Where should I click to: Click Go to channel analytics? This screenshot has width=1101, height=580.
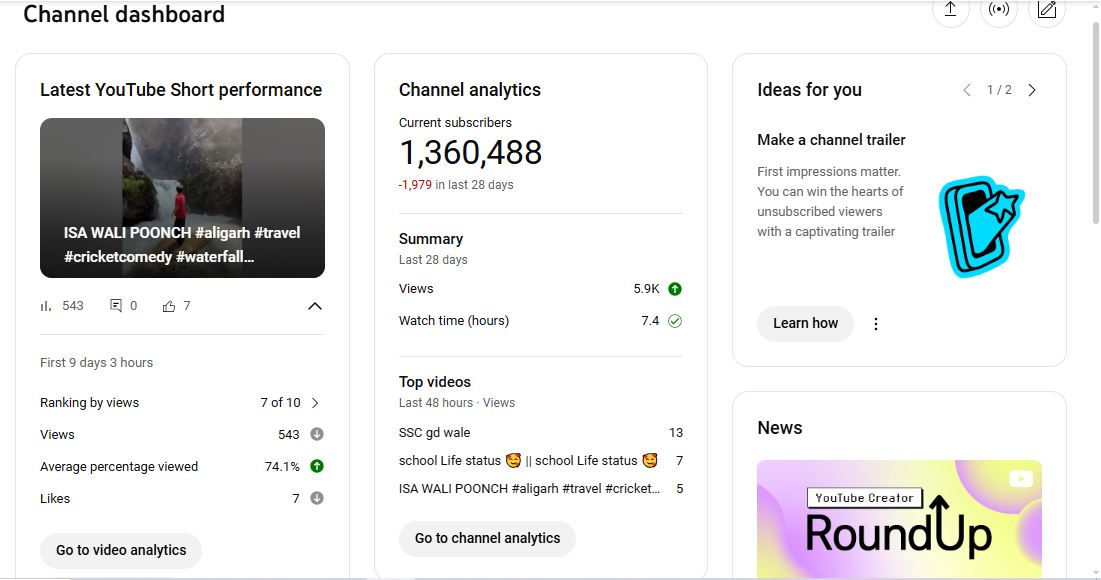[x=487, y=539]
